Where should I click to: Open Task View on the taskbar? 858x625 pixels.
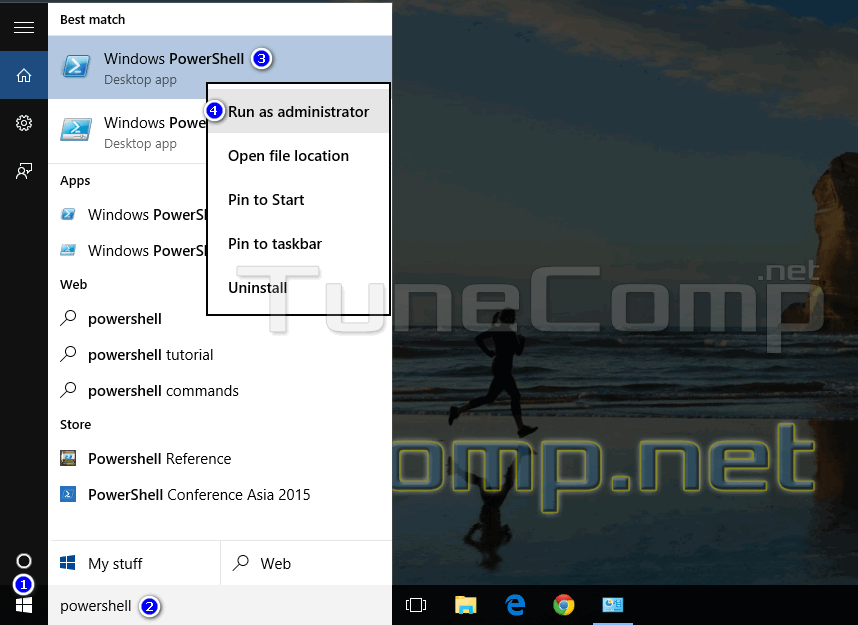[416, 605]
